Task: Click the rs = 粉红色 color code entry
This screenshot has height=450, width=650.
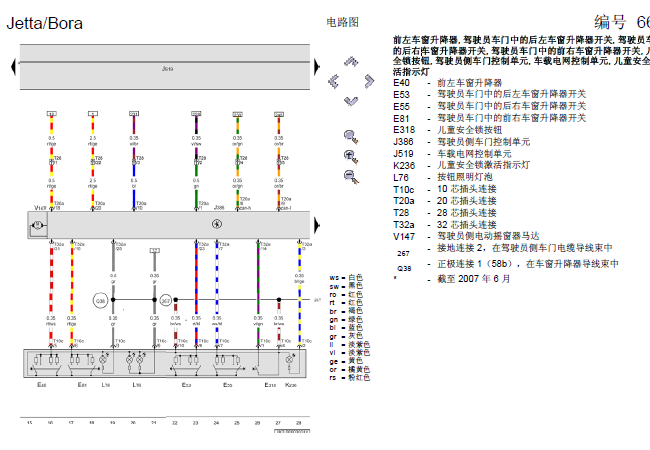Action: [x=349, y=378]
